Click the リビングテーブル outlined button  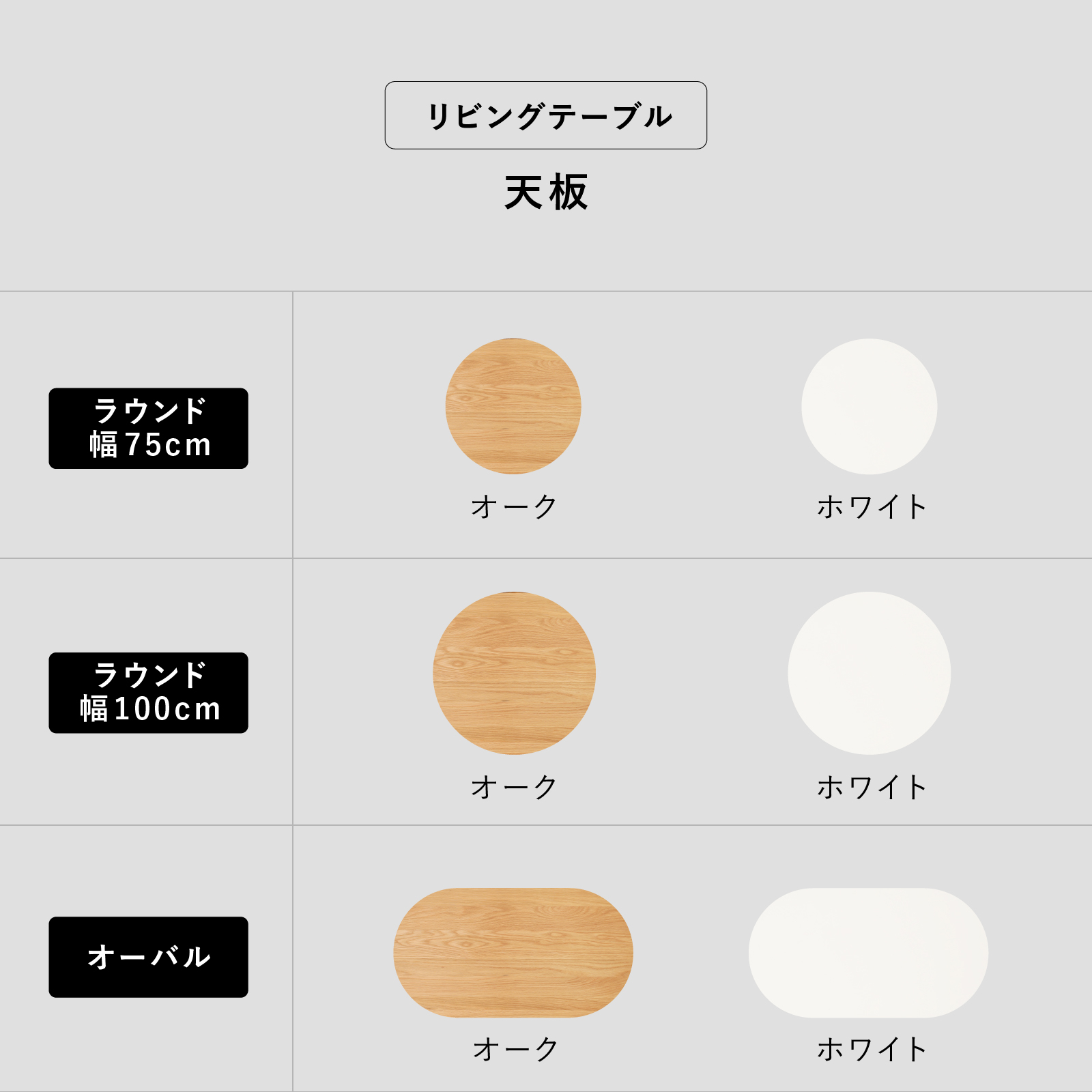546,115
